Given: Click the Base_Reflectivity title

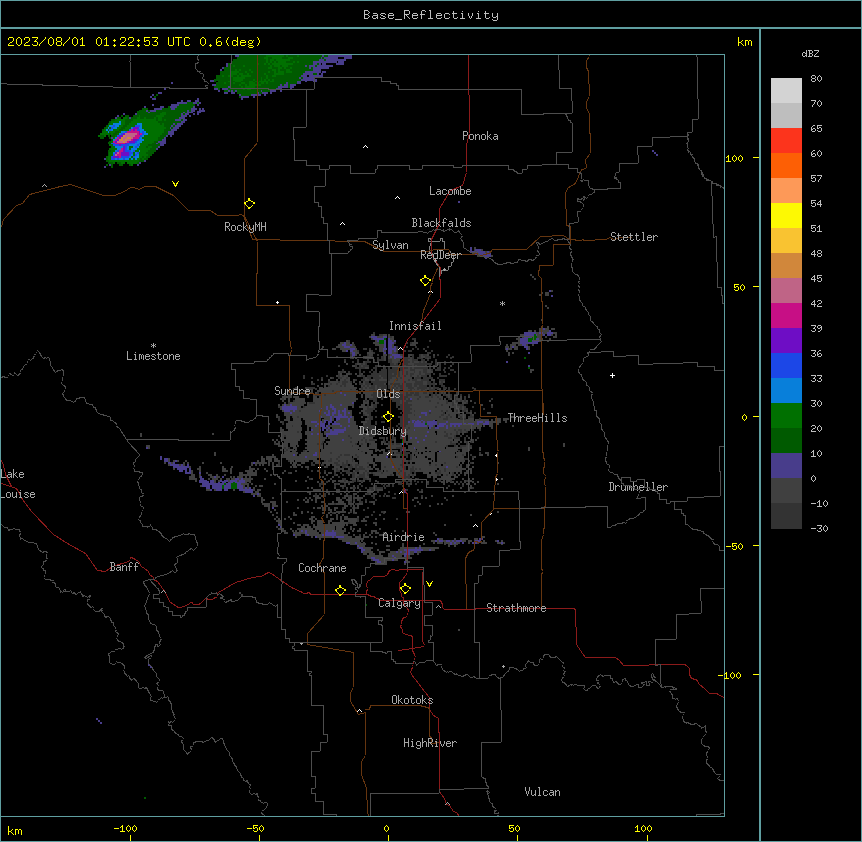Looking at the screenshot, I should pos(431,15).
